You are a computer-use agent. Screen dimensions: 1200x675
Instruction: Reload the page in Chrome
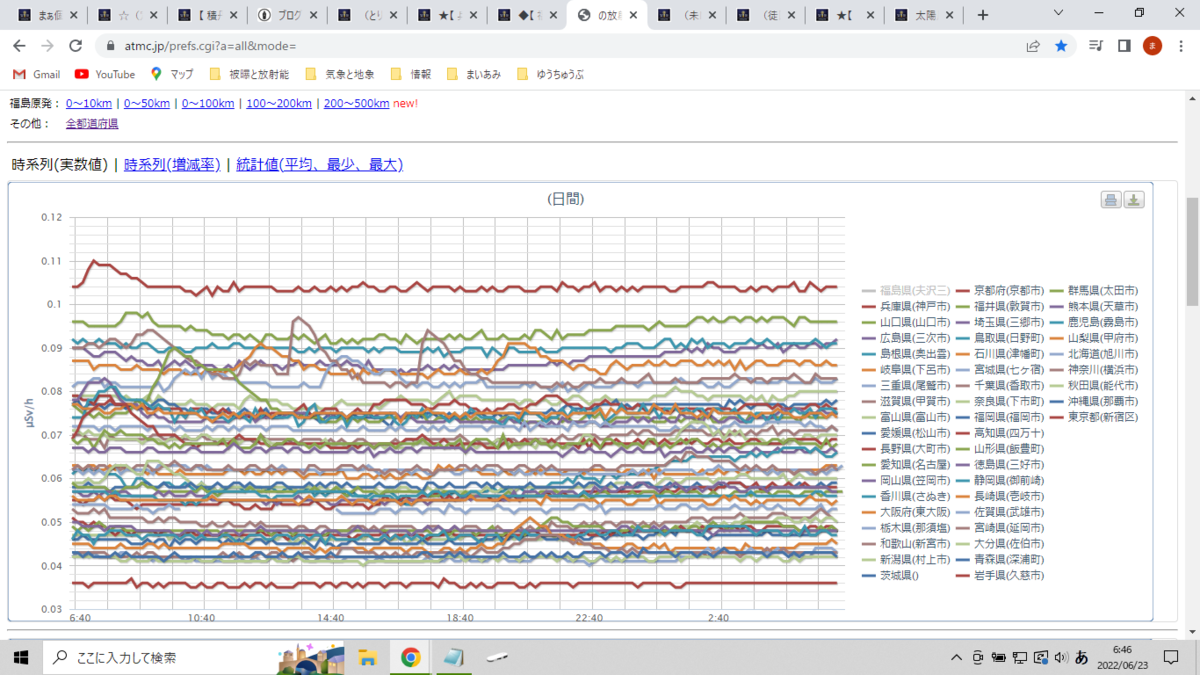point(75,46)
